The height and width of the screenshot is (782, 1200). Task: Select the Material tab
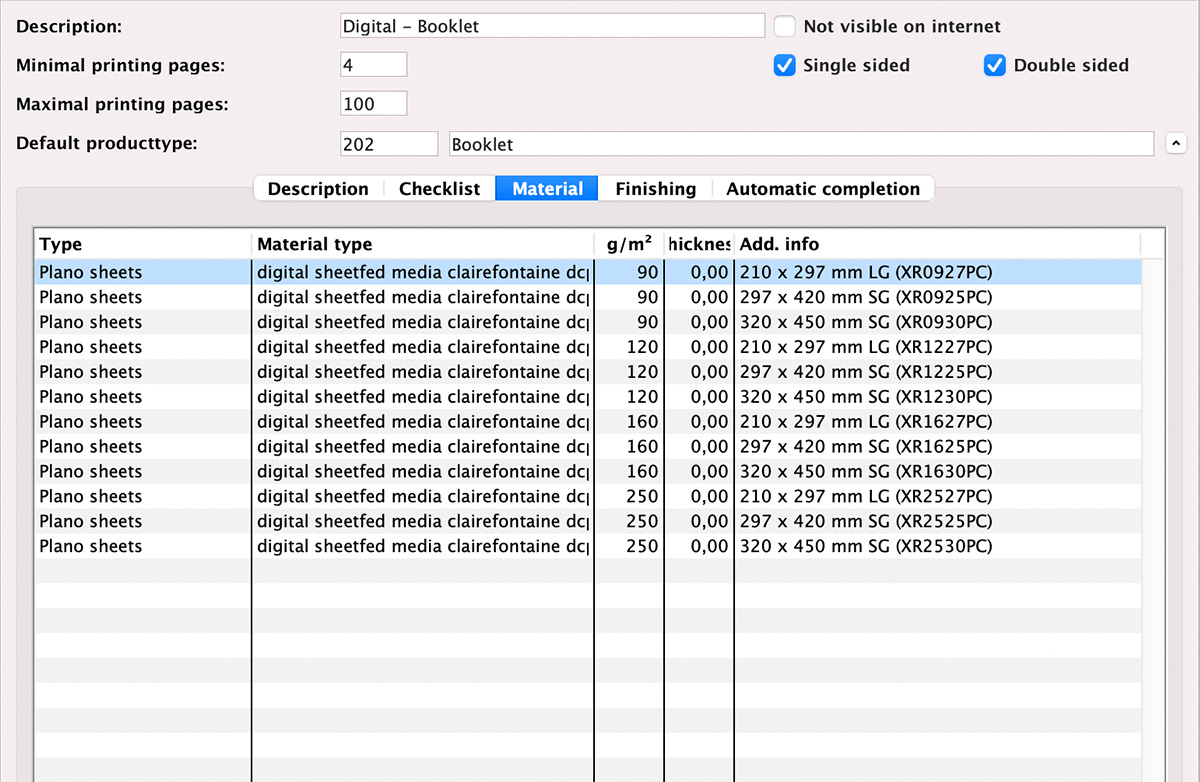[x=546, y=188]
